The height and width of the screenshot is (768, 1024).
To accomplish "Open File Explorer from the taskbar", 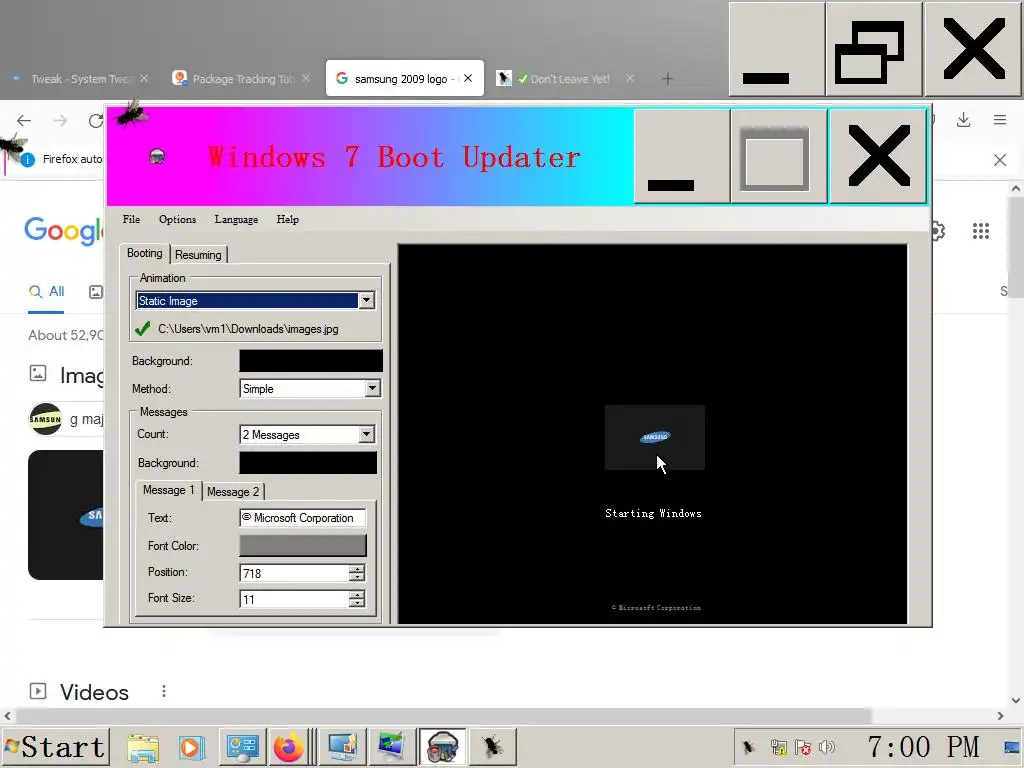I will [143, 747].
